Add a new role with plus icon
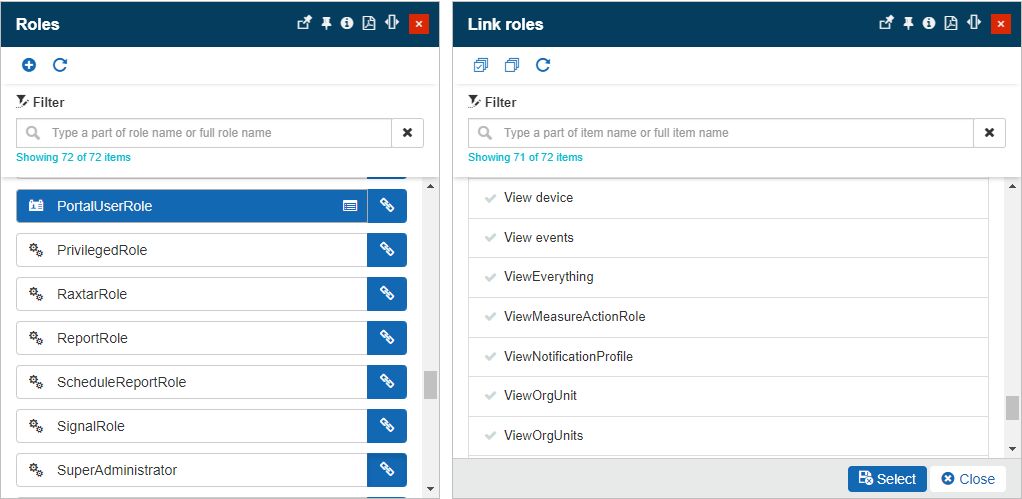This screenshot has height=499, width=1022. point(29,65)
